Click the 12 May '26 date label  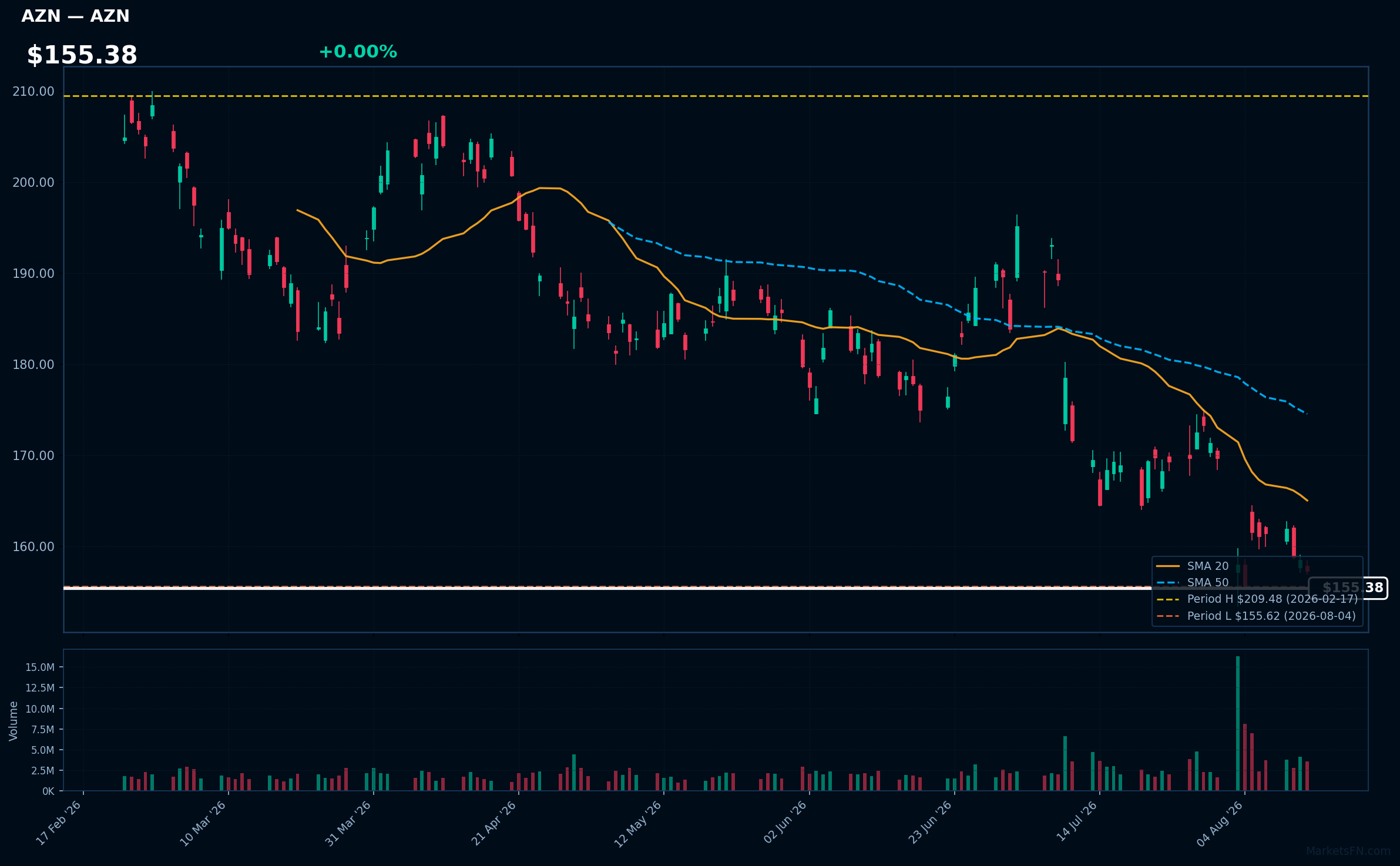639,824
